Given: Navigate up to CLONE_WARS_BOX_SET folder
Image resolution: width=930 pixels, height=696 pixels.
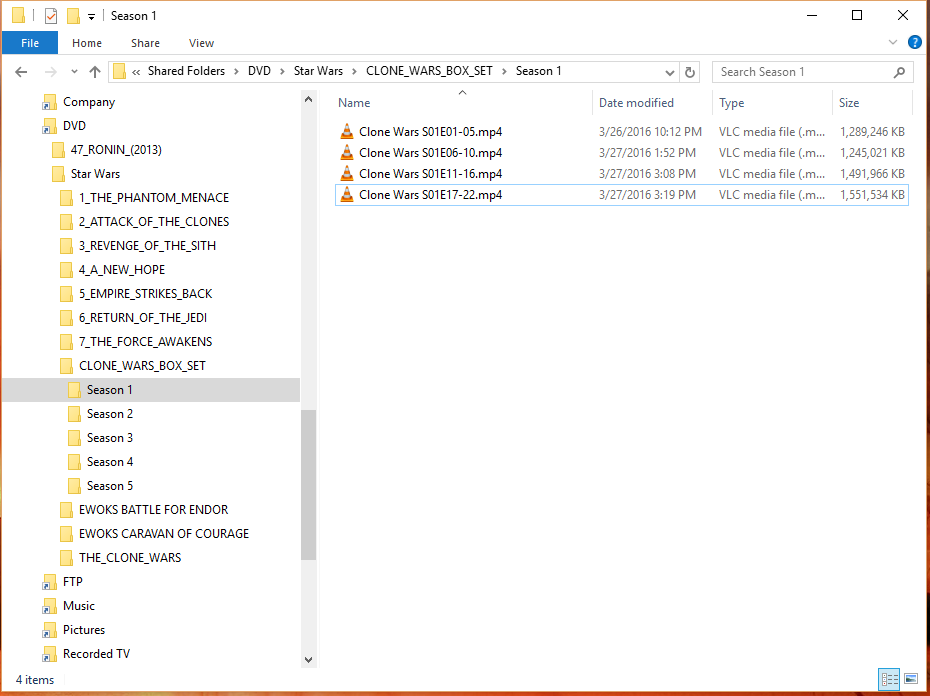Looking at the screenshot, I should click(95, 71).
